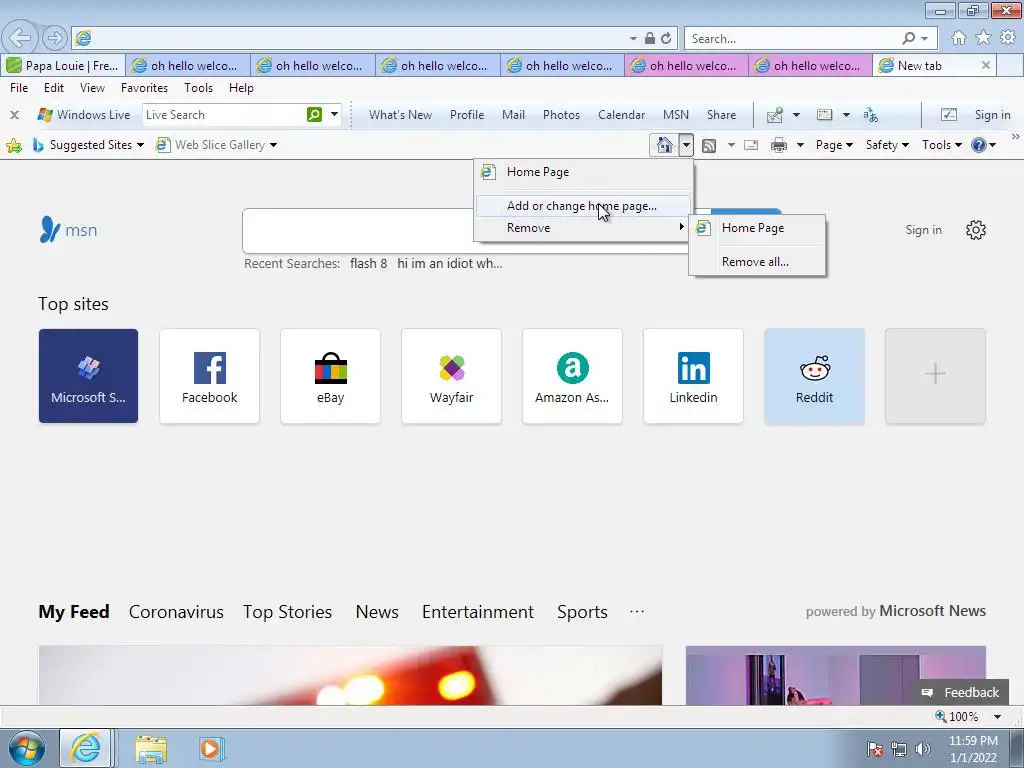The image size is (1024, 768).
Task: Click the green Live Search go button
Action: [314, 115]
